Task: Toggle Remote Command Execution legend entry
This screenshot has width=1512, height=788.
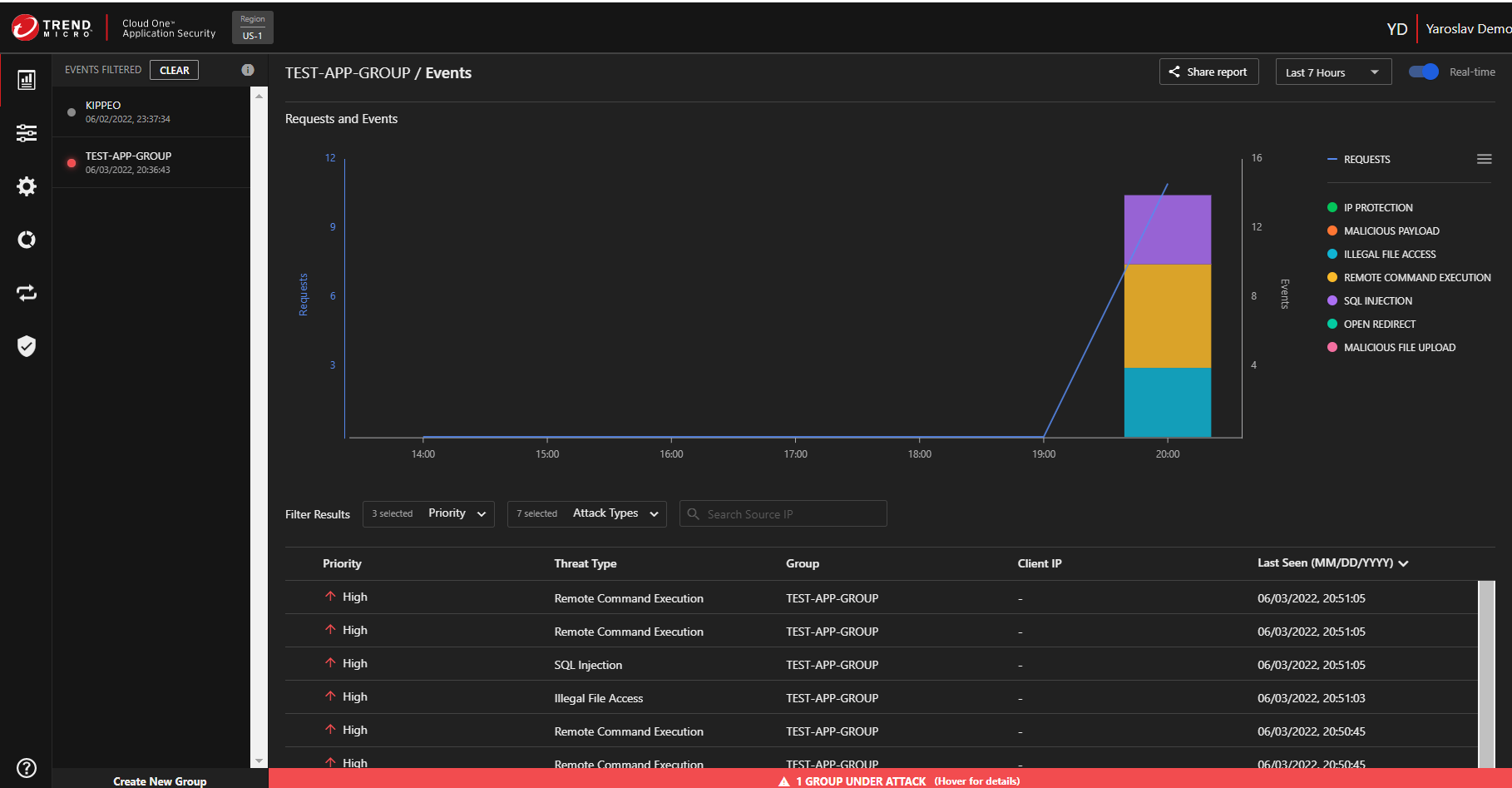Action: [x=1416, y=278]
